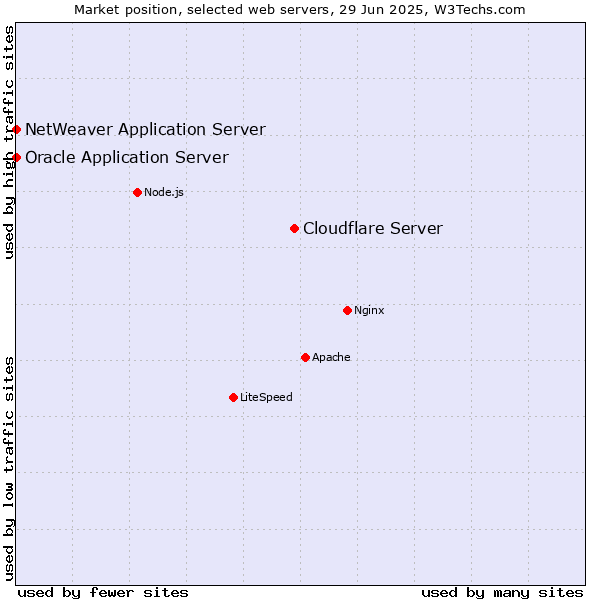The width and height of the screenshot is (600, 600).
Task: Select the 'LiteSpeed' label text
Action: (267, 398)
